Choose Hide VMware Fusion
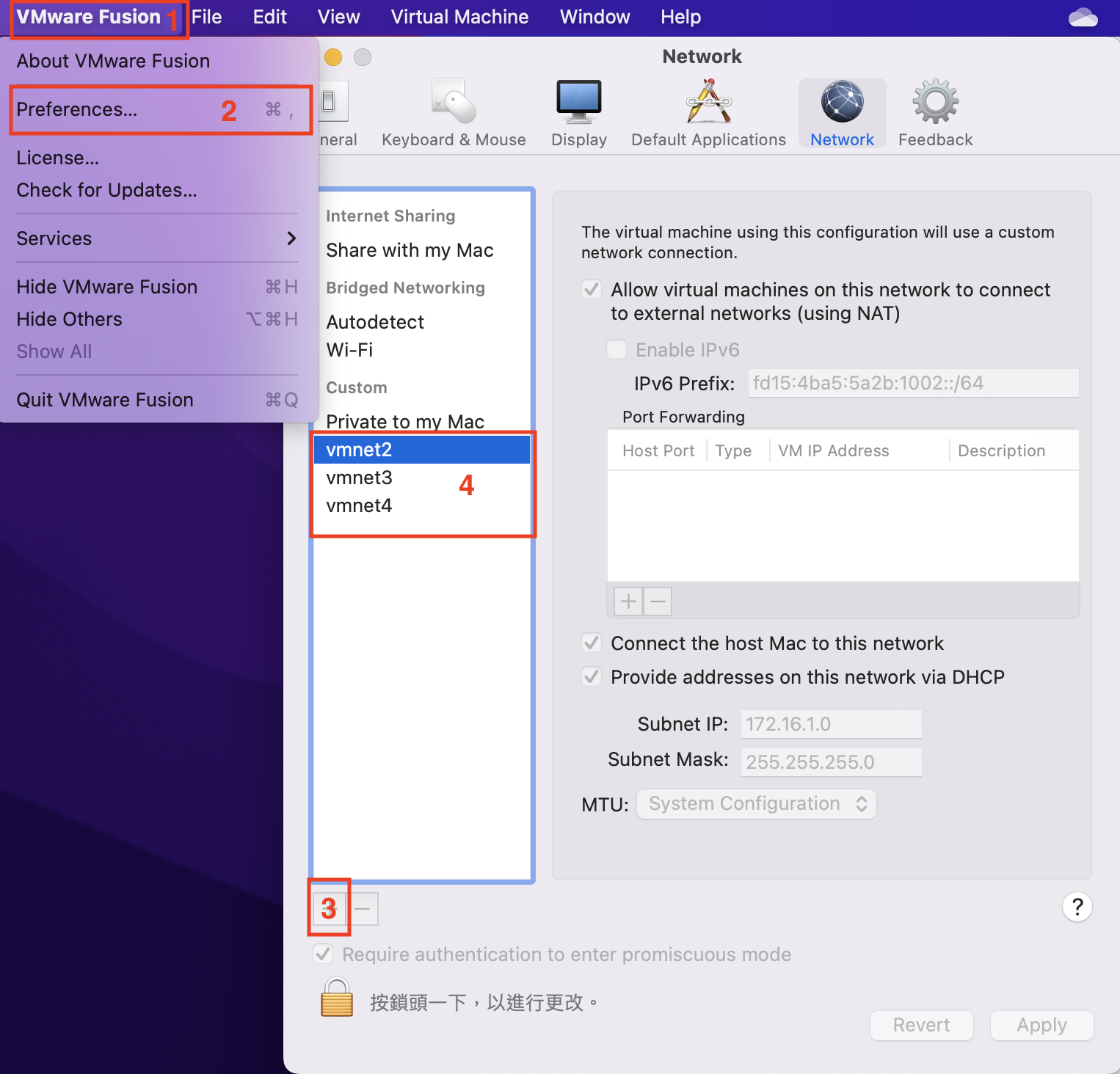The width and height of the screenshot is (1120, 1074). [157, 287]
